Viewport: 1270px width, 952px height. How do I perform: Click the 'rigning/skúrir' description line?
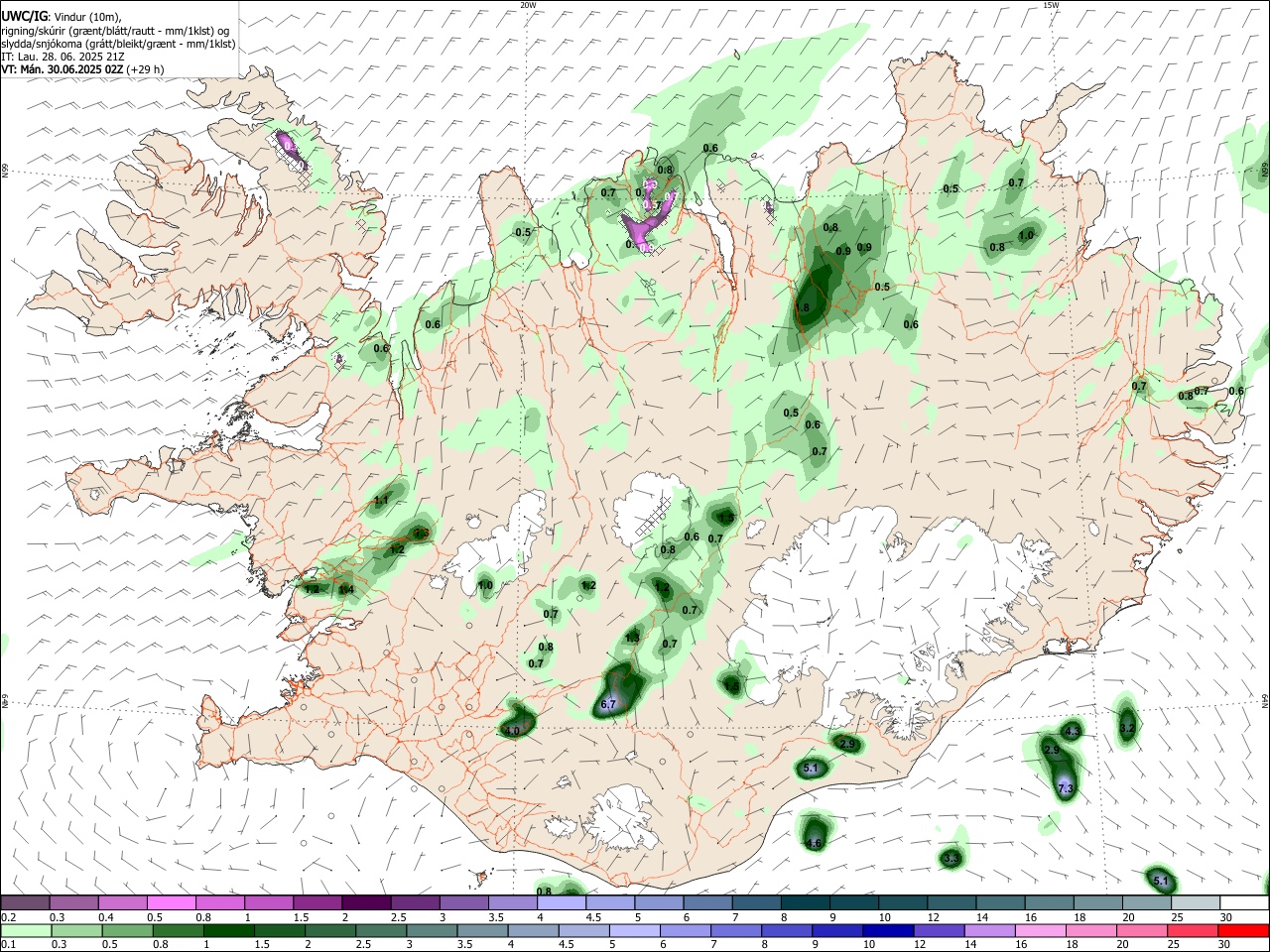(x=116, y=31)
